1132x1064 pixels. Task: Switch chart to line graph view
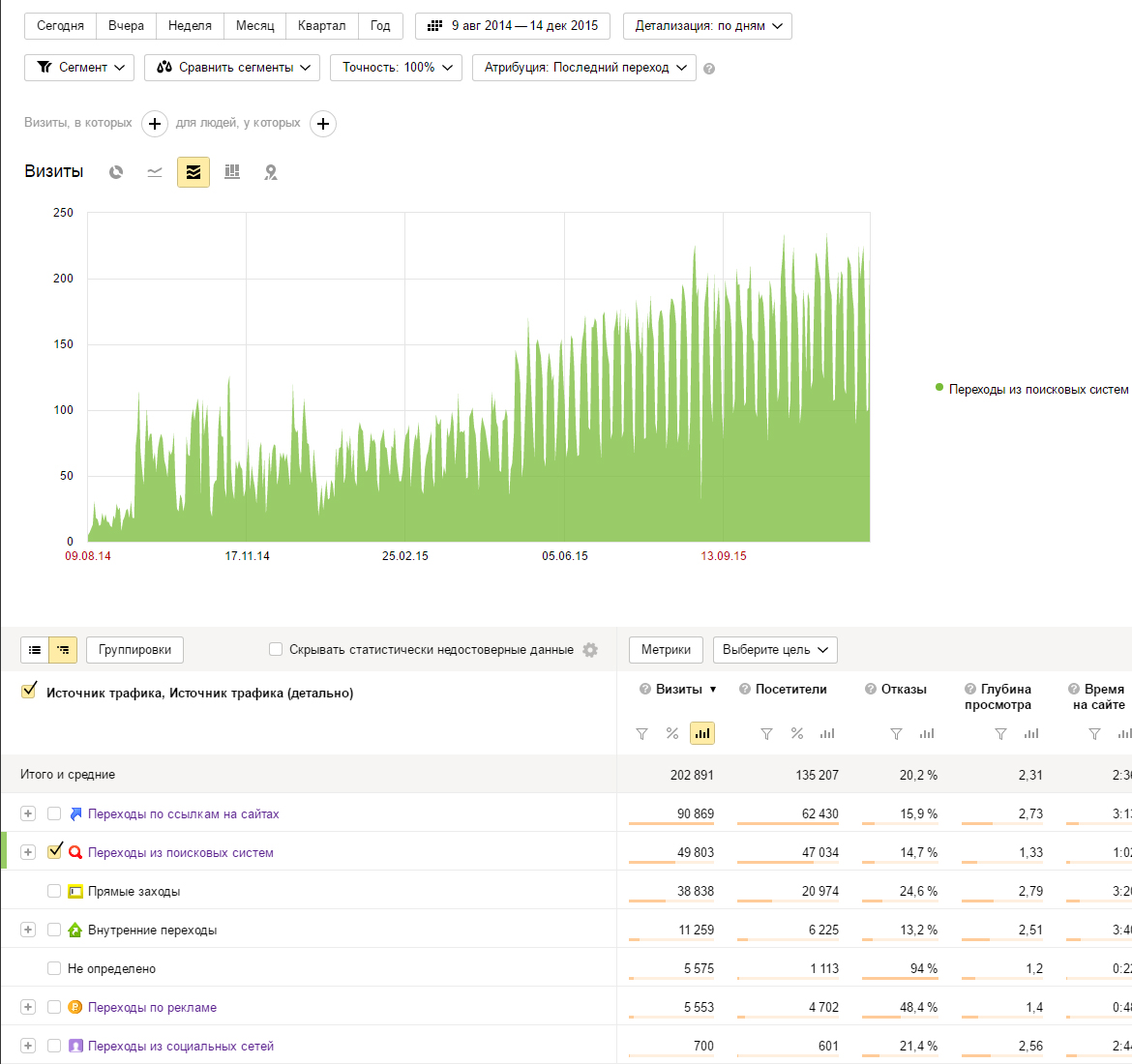[x=155, y=172]
